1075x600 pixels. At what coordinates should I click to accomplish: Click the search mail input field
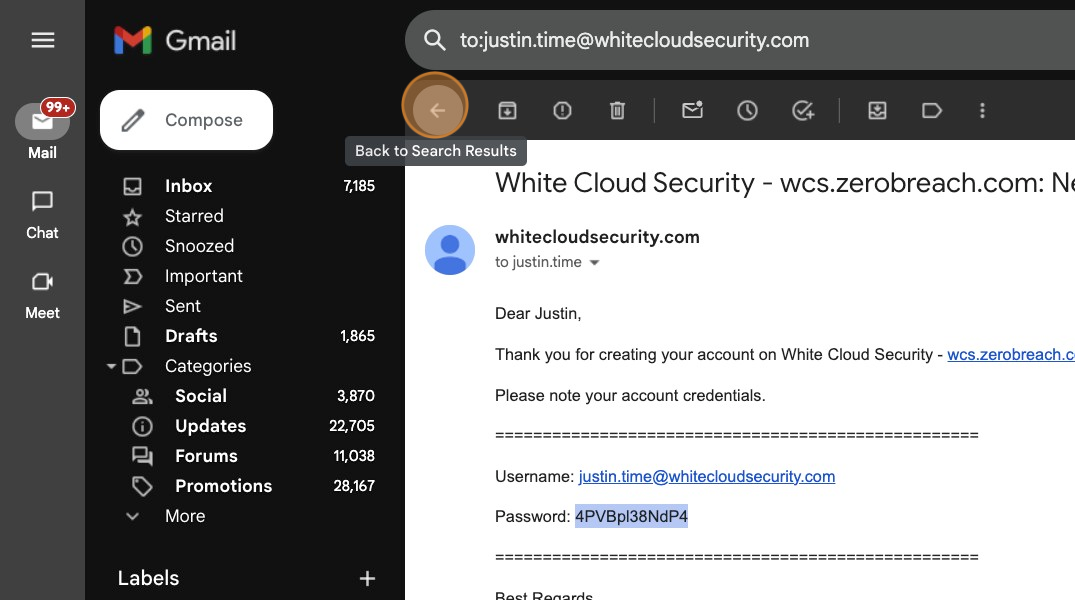pyautogui.click(x=740, y=40)
